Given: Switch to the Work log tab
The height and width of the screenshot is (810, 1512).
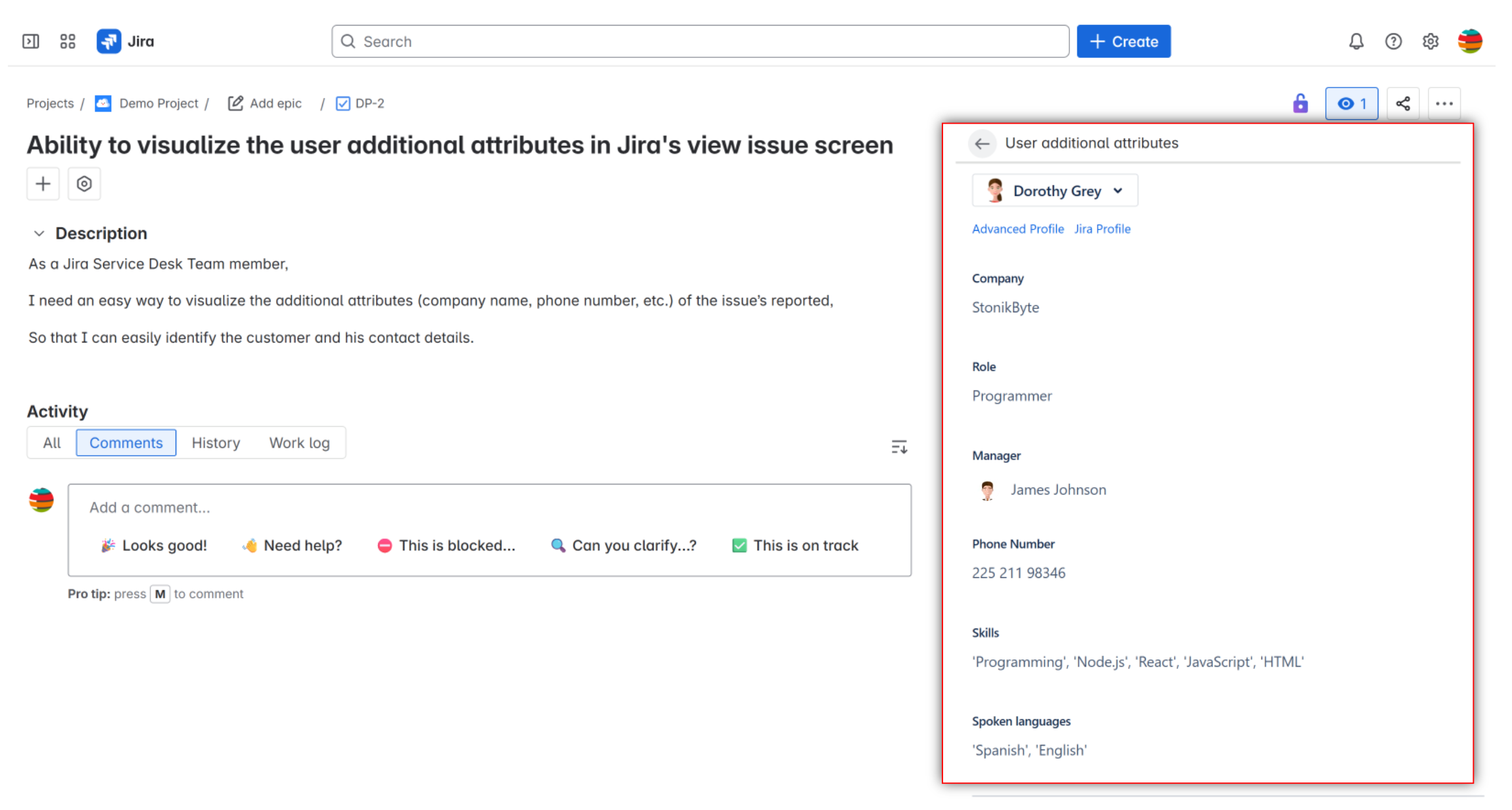Looking at the screenshot, I should click(299, 442).
